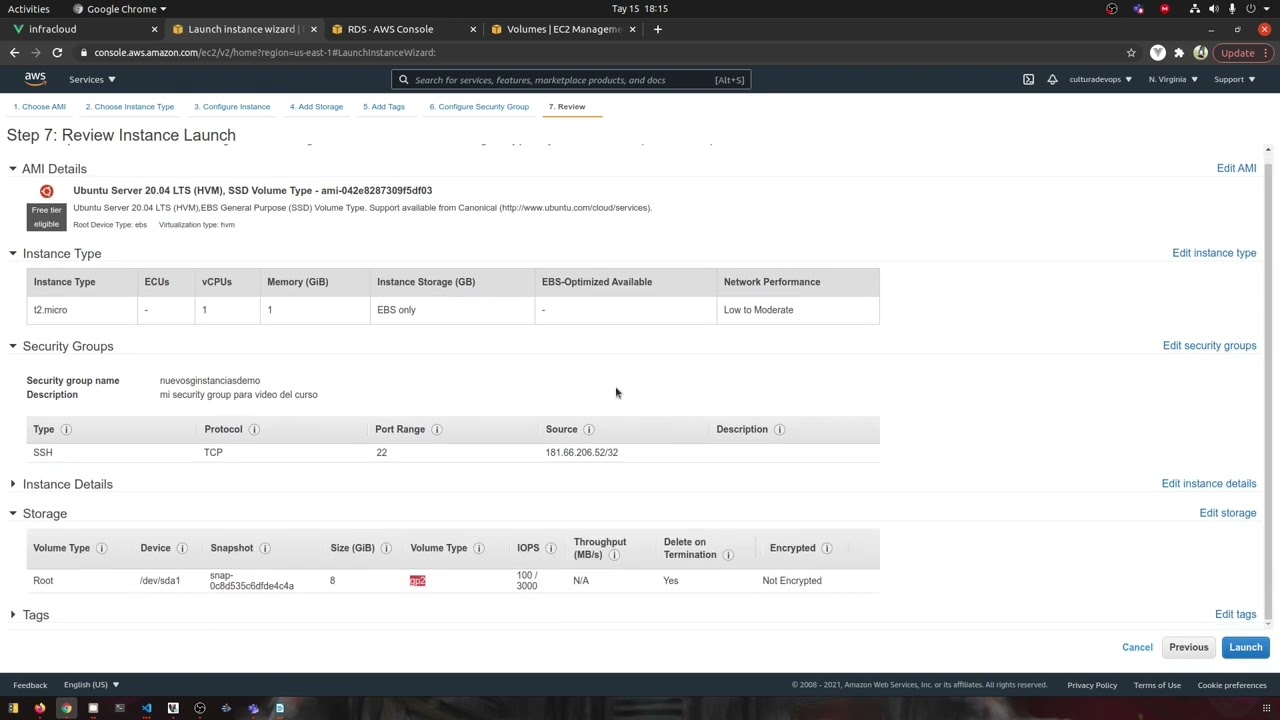Go back in browser history

pos(15,53)
